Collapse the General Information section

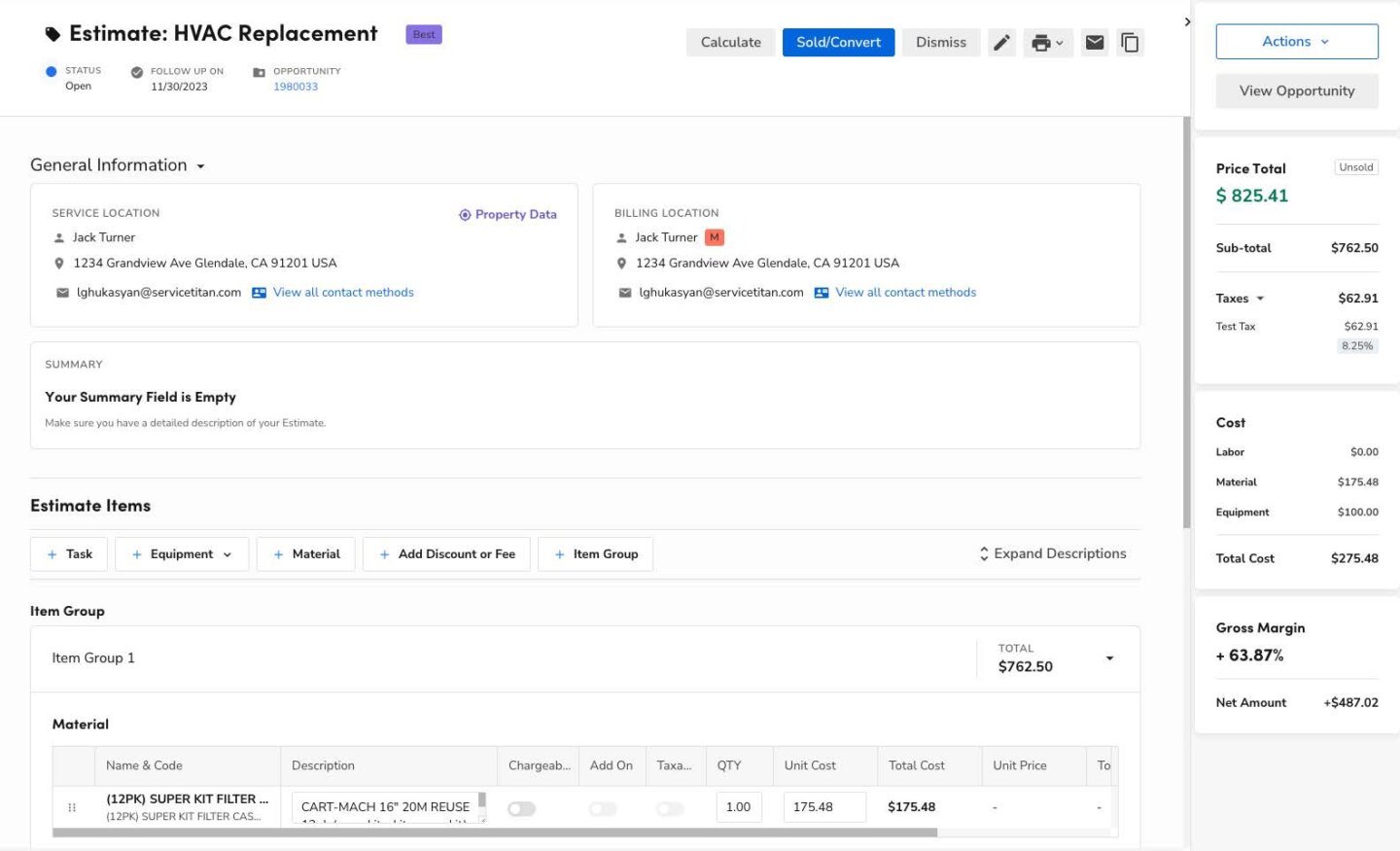coord(200,166)
